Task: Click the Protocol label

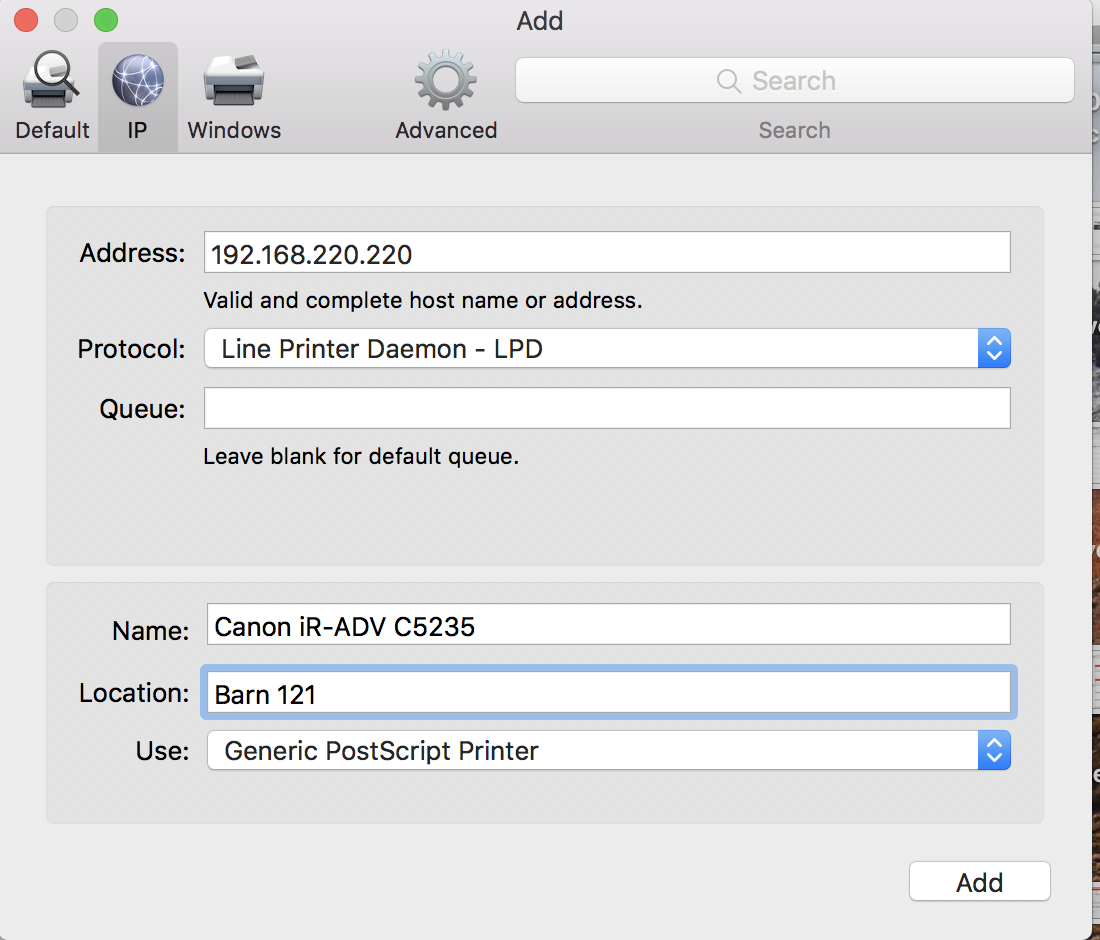Action: 131,349
